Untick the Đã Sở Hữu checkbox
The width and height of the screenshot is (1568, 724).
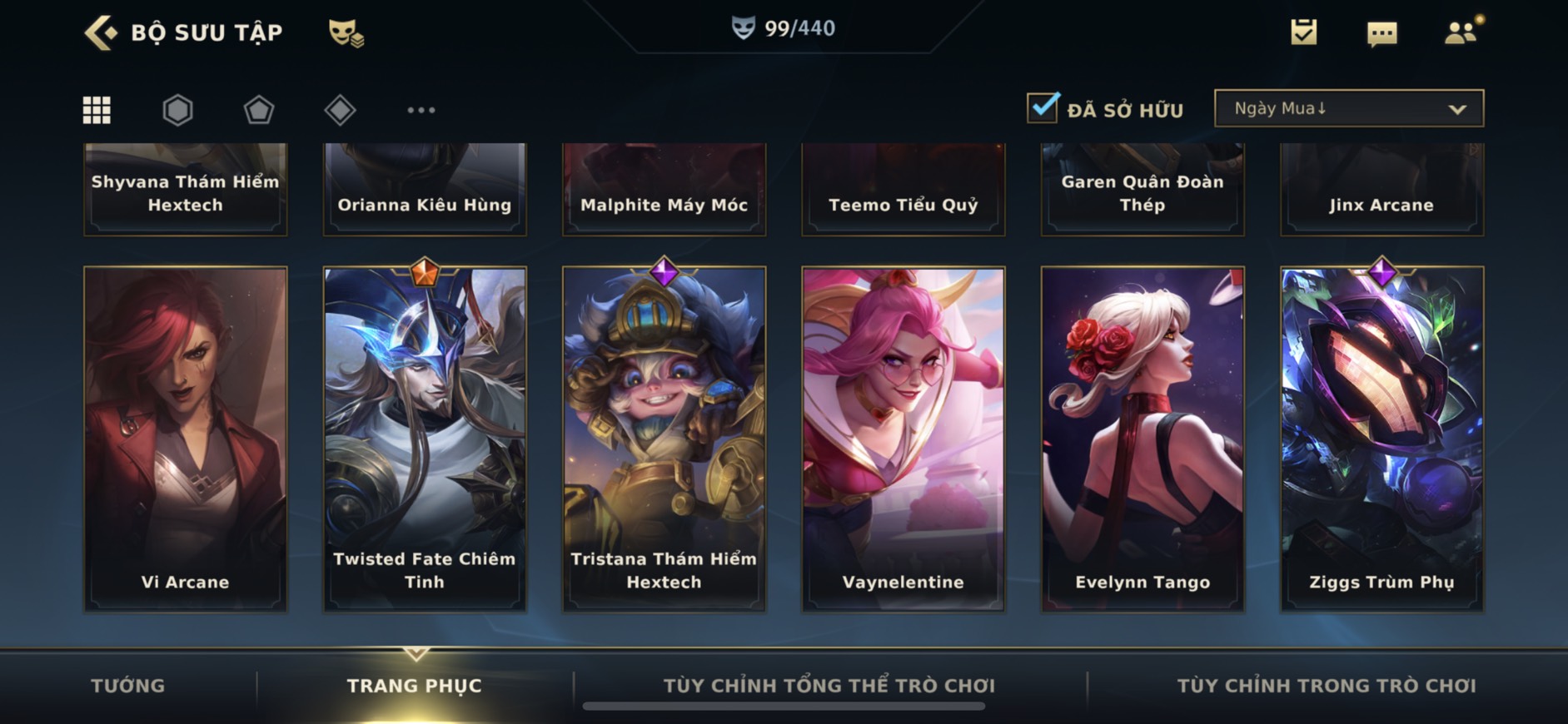click(1043, 108)
